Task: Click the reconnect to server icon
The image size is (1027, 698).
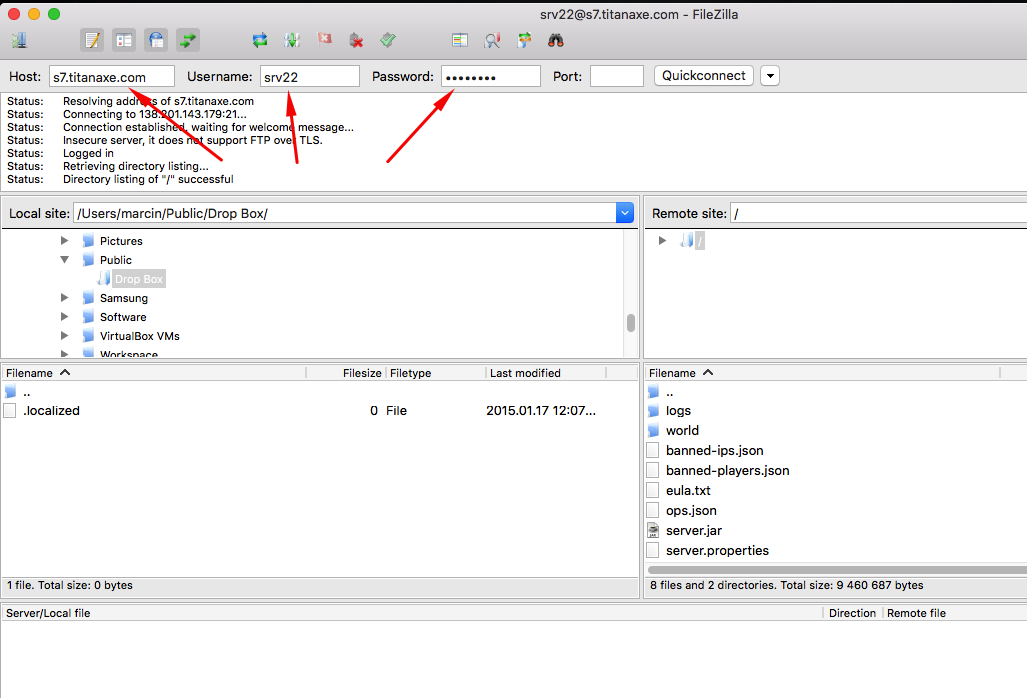Action: point(388,41)
